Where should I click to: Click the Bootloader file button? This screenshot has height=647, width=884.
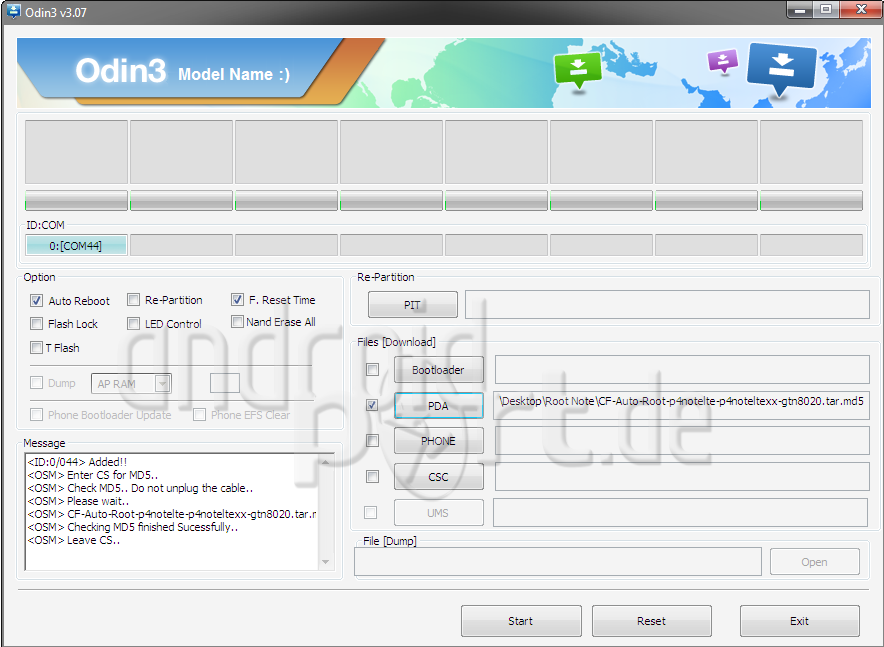click(x=438, y=370)
